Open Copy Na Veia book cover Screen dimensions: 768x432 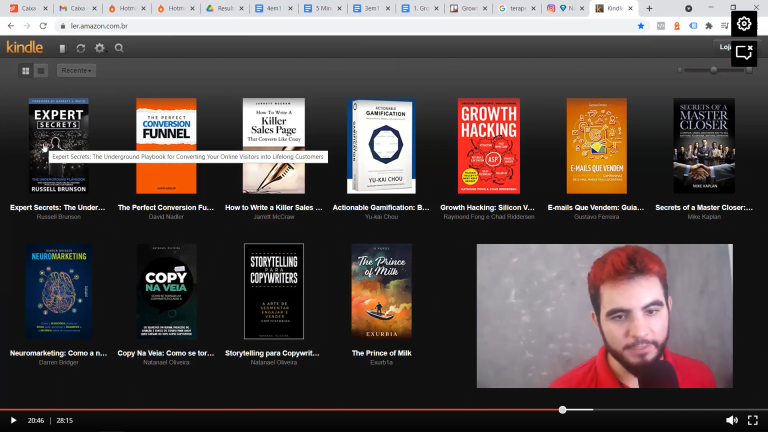[166, 291]
